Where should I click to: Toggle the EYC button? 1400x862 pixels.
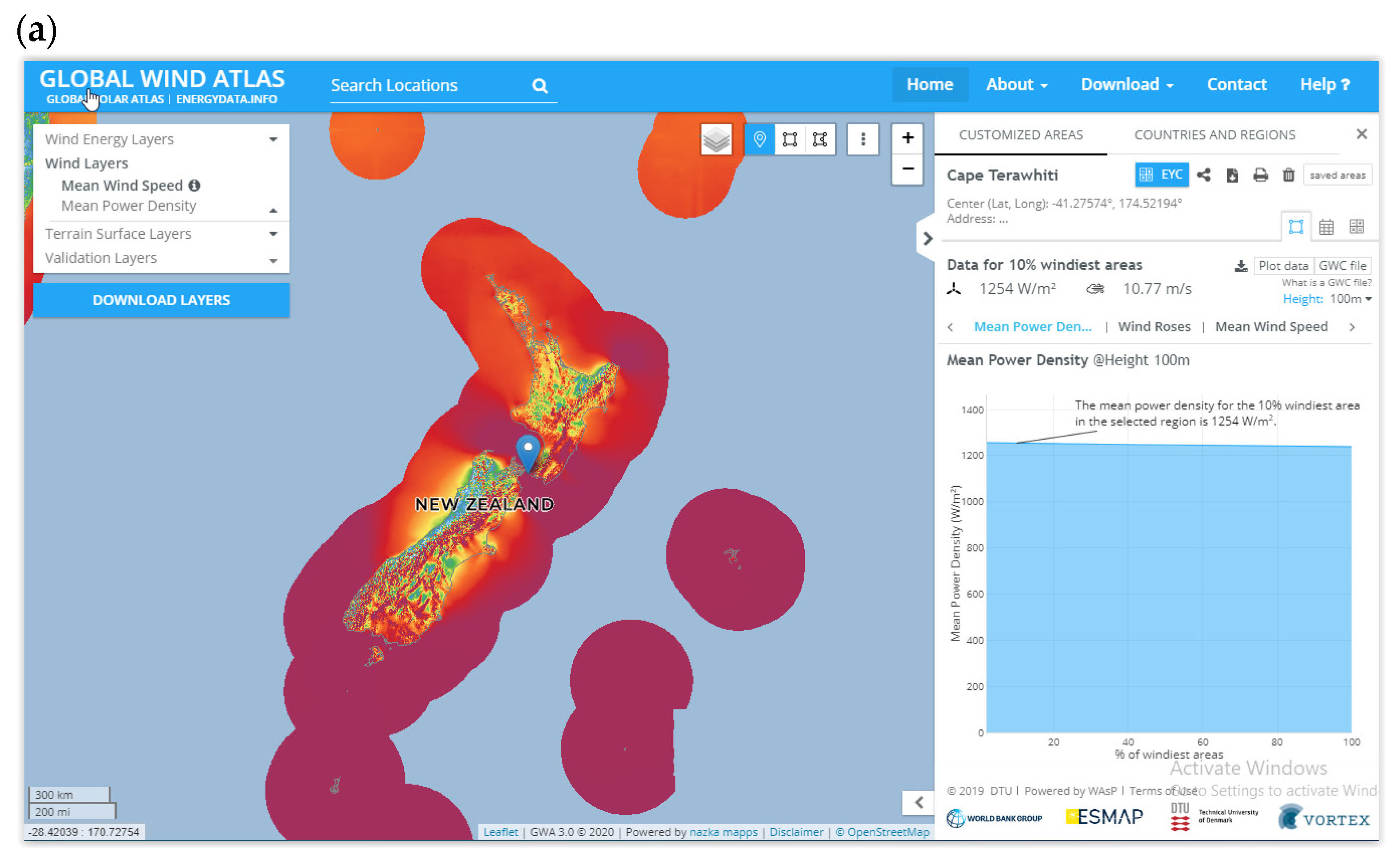pyautogui.click(x=1161, y=175)
